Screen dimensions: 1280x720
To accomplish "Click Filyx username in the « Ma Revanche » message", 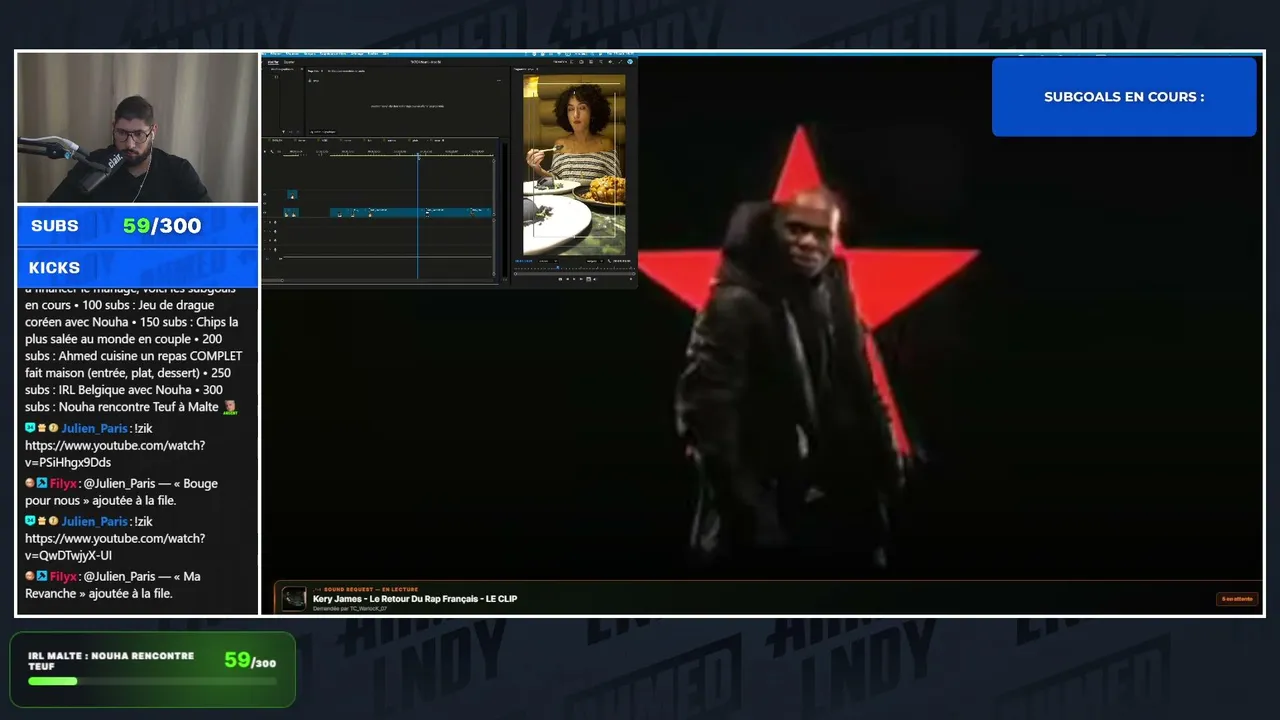I will click(64, 576).
